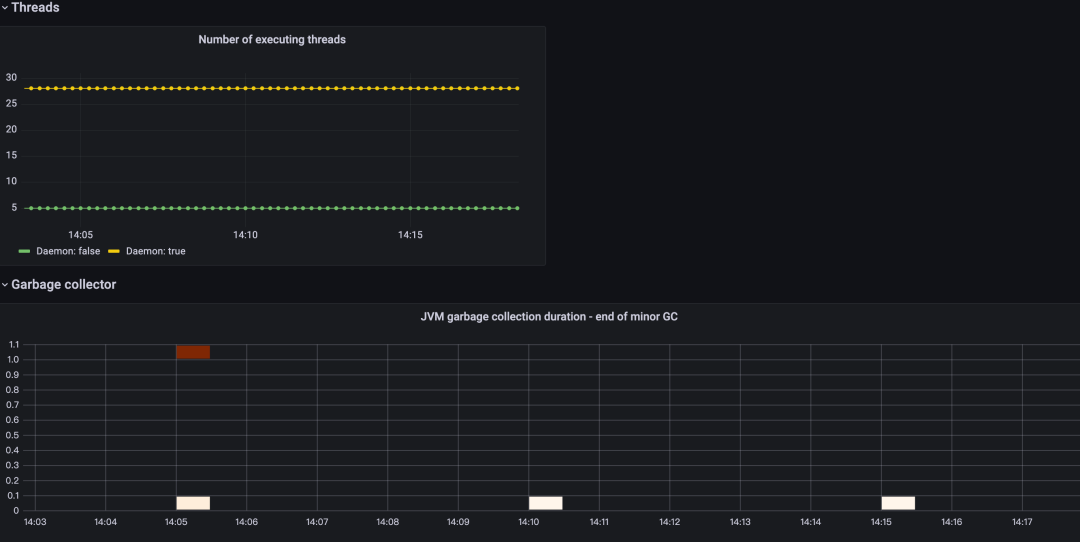This screenshot has height=542, width=1080.
Task: Click the Threads row title
Action: (35, 8)
